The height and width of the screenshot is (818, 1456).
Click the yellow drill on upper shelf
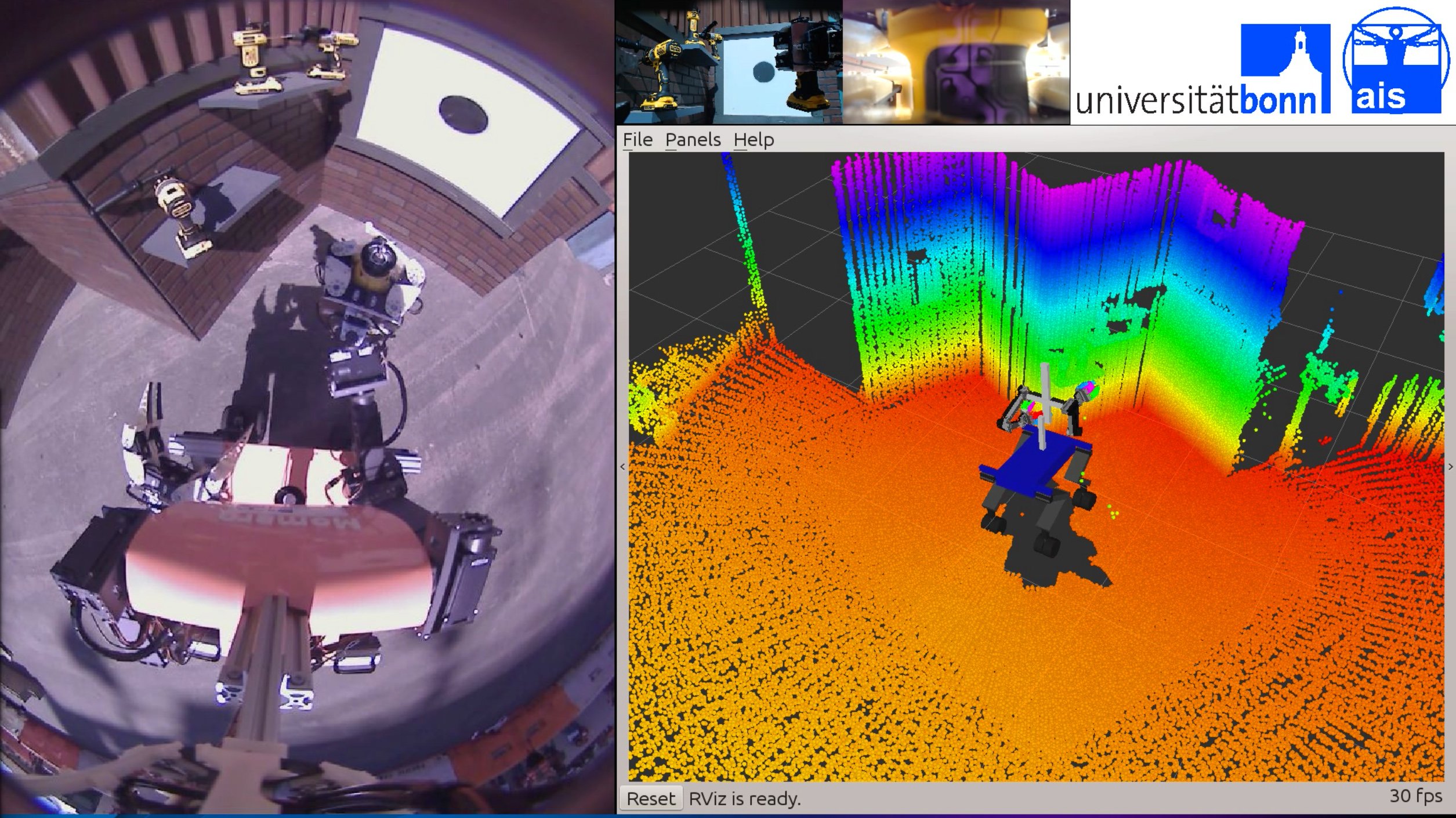[x=253, y=58]
